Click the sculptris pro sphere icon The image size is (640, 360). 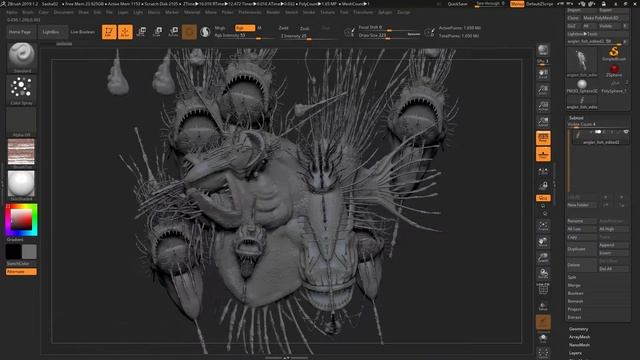(x=205, y=32)
